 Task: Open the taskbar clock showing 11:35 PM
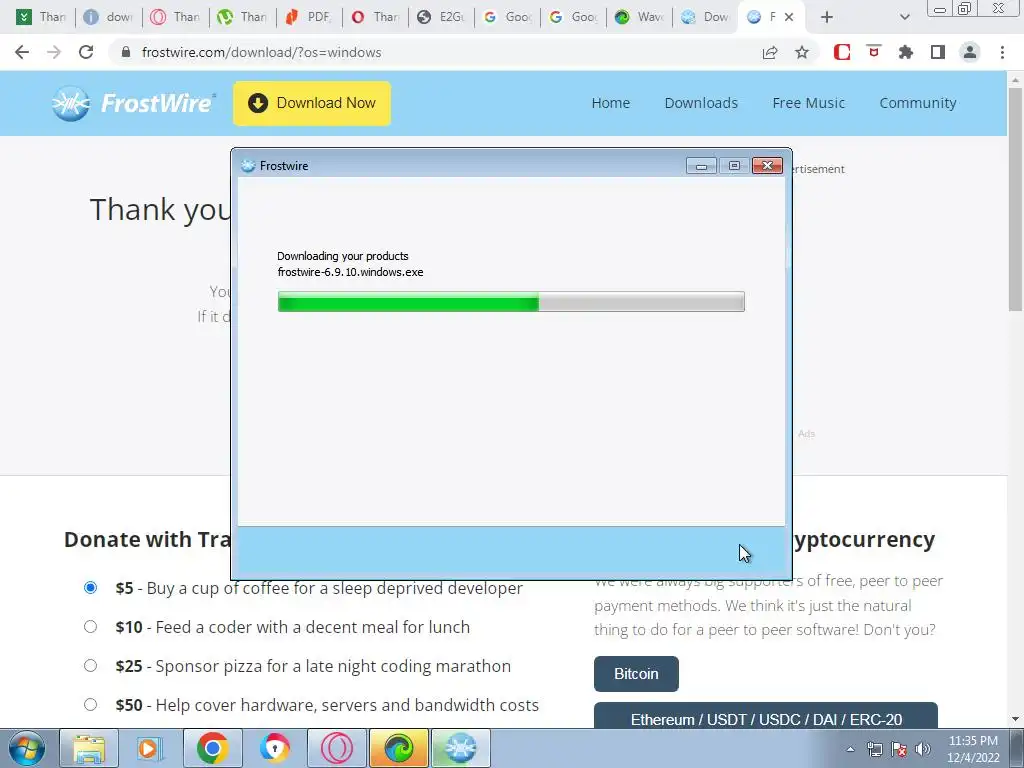(973, 749)
